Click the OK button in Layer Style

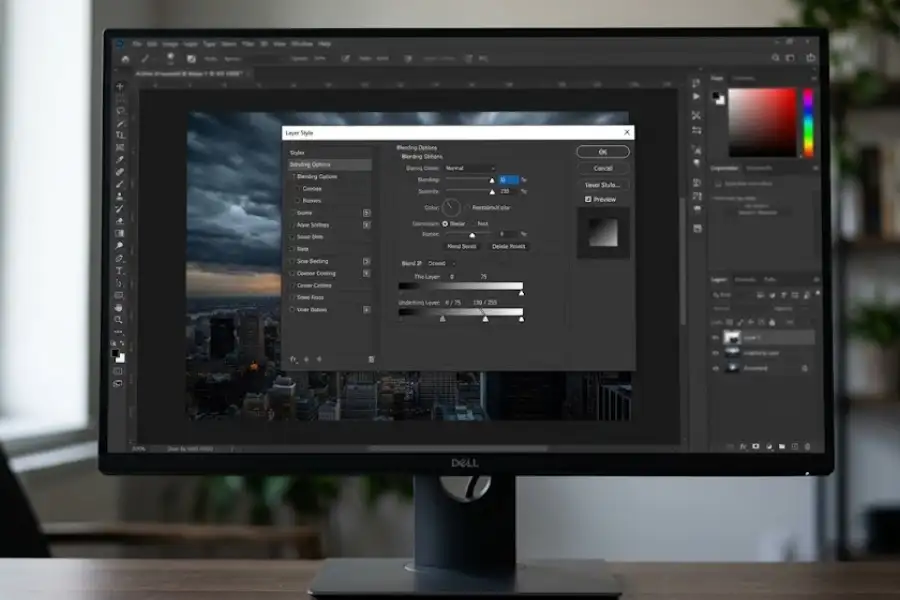(x=603, y=151)
